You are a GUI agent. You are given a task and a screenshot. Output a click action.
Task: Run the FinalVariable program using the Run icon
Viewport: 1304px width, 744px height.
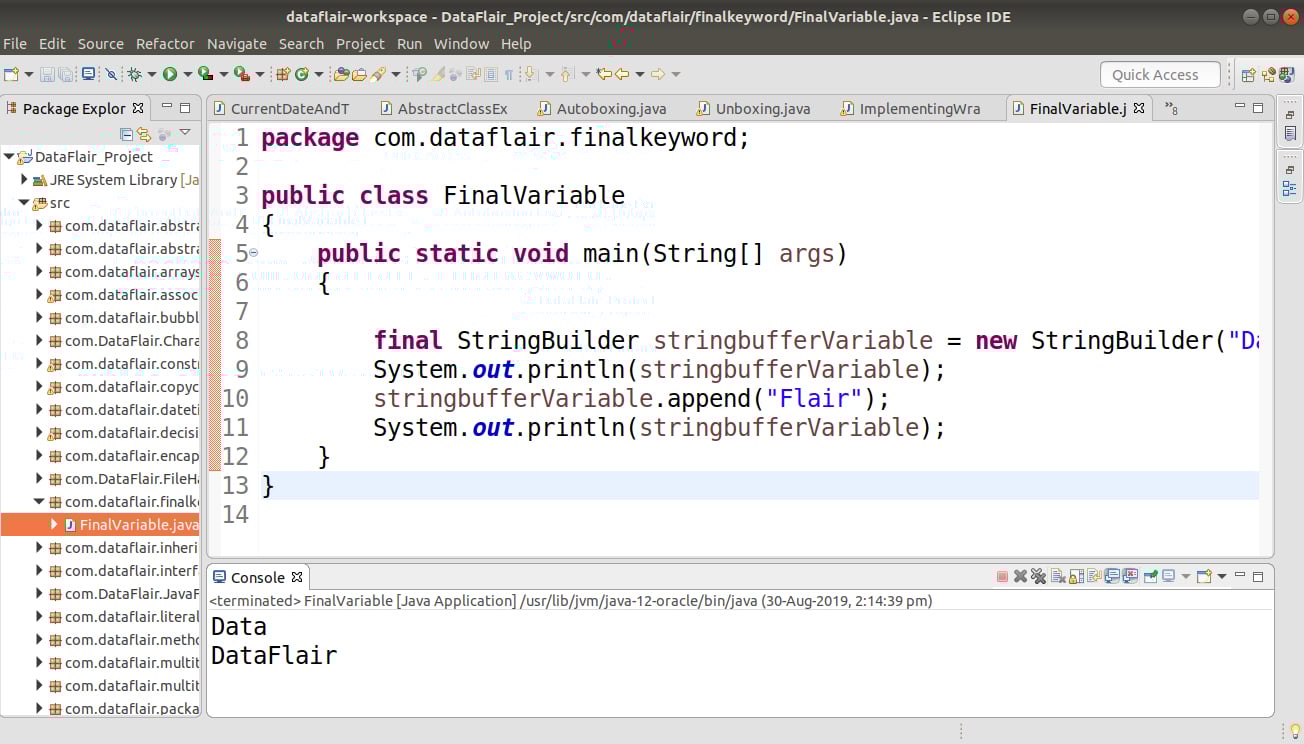(169, 74)
